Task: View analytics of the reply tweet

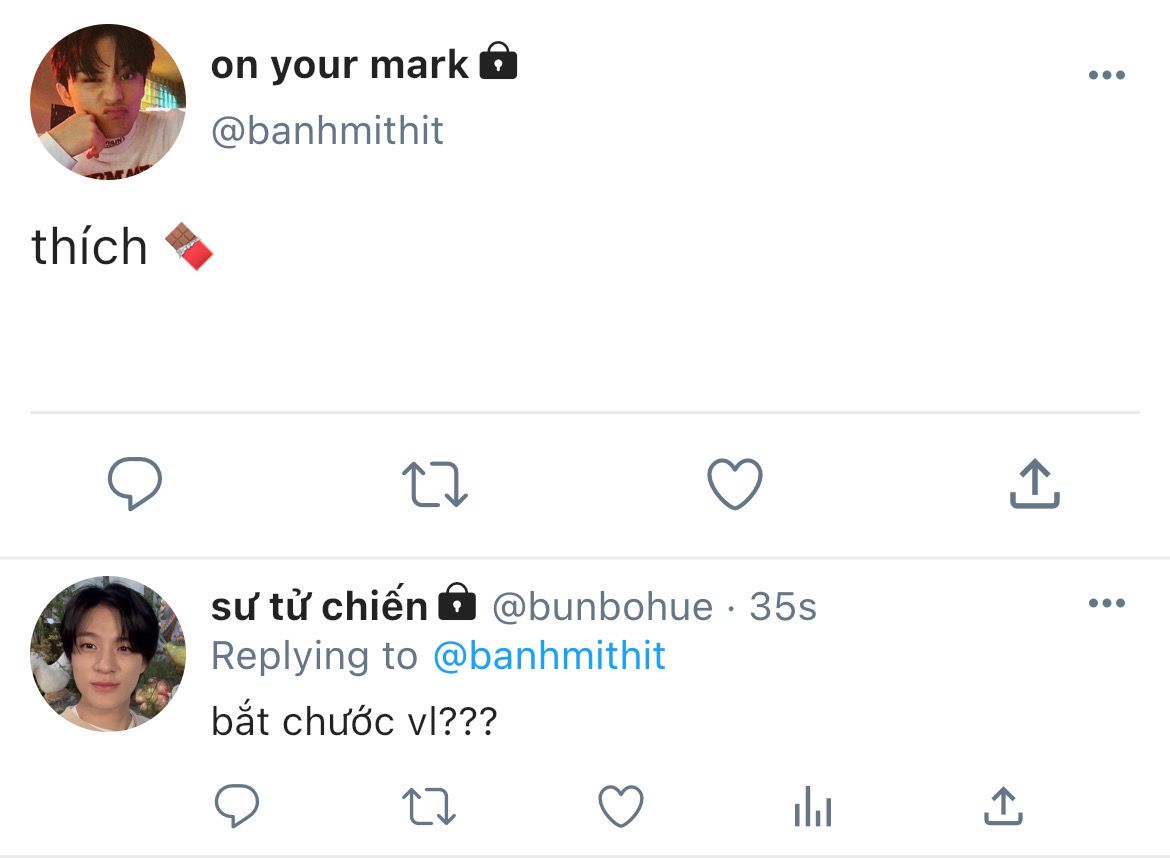Action: tap(813, 807)
